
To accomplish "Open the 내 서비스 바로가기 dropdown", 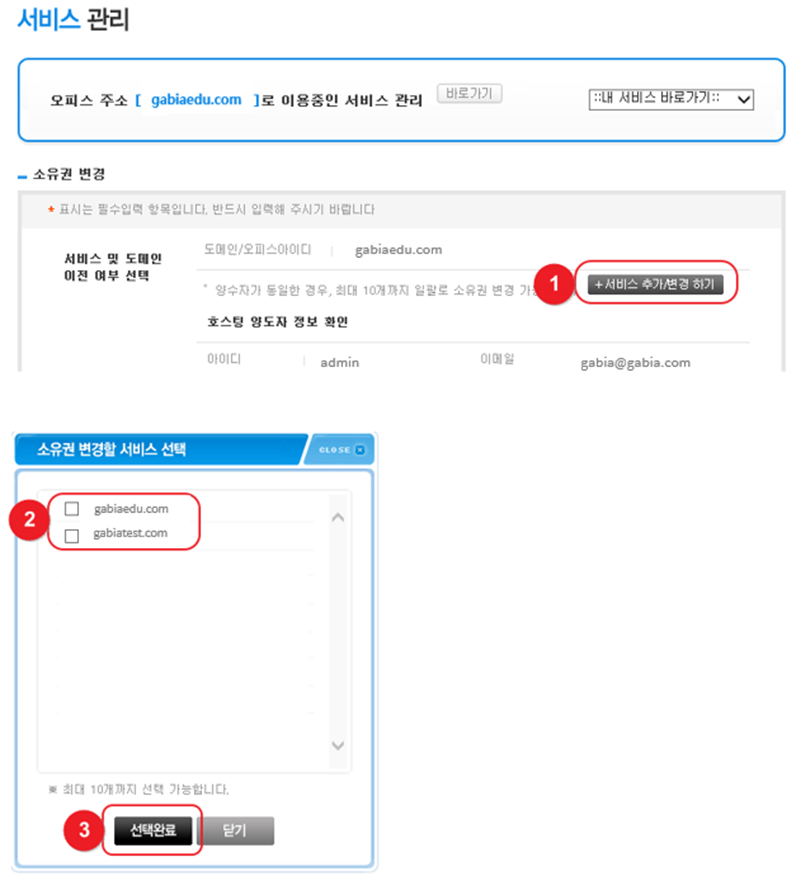I will pyautogui.click(x=671, y=99).
